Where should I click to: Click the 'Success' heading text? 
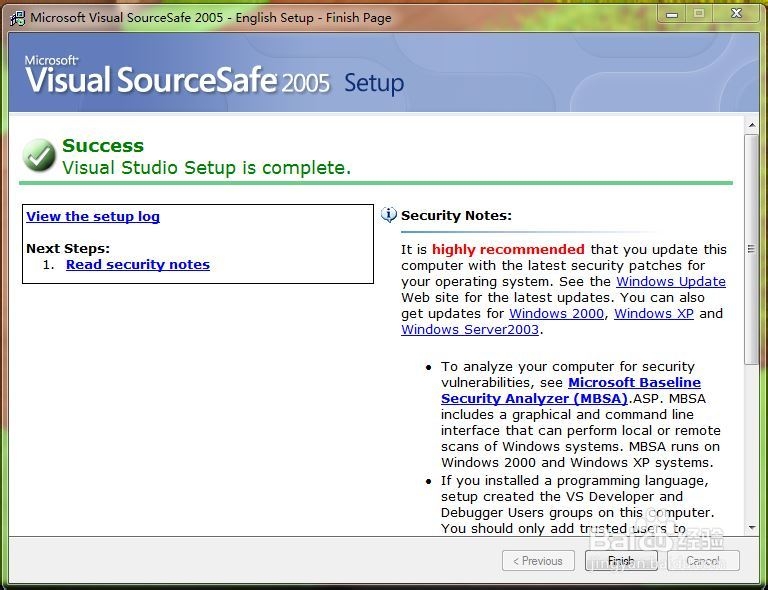pos(103,145)
